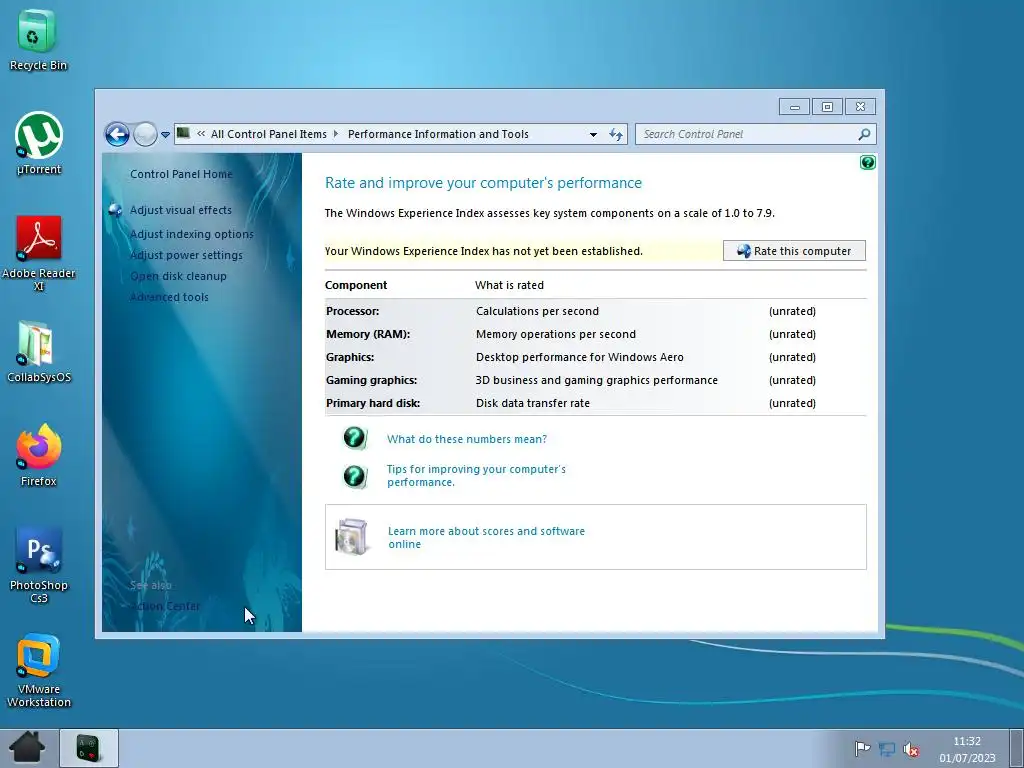Image resolution: width=1024 pixels, height=768 pixels.
Task: Click the What is rated column header
Action: click(509, 285)
